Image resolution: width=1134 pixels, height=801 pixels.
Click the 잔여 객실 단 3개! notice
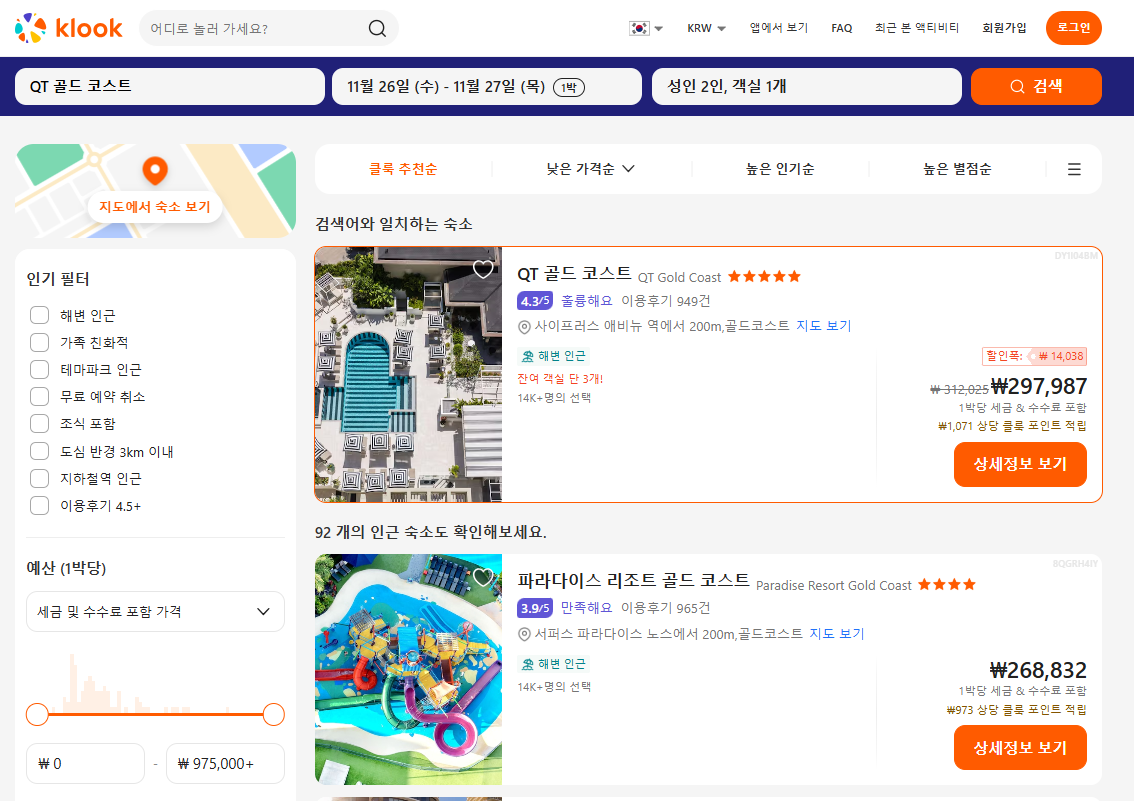(560, 379)
